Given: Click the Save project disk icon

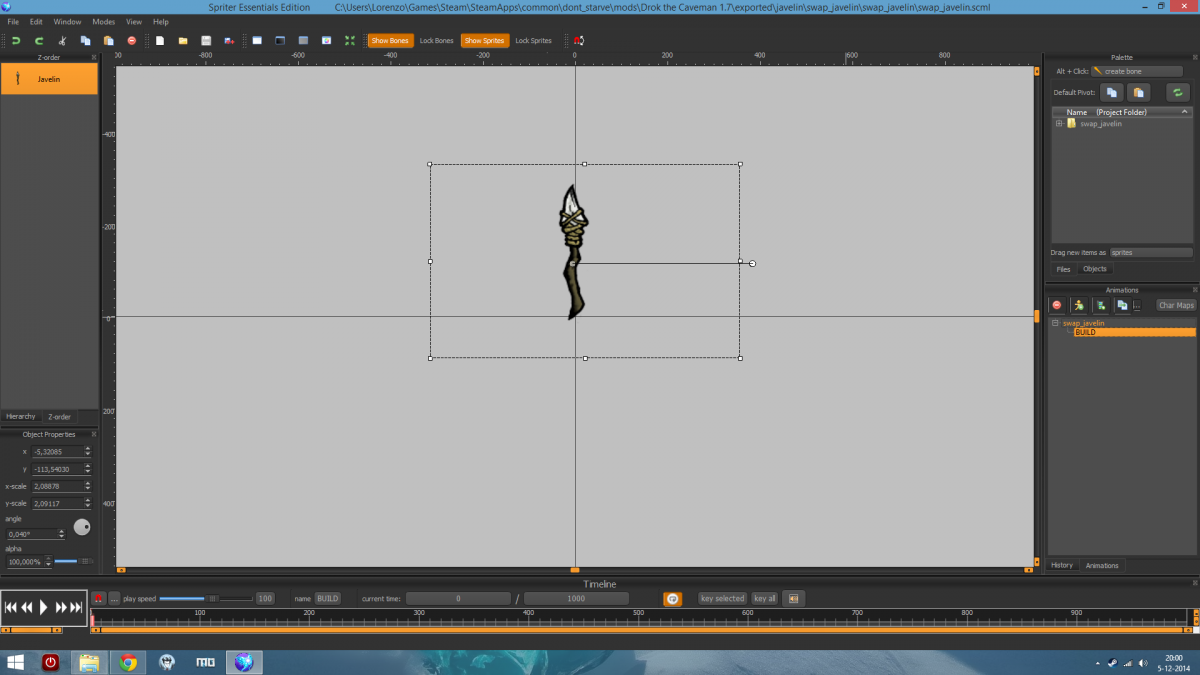Looking at the screenshot, I should point(206,41).
